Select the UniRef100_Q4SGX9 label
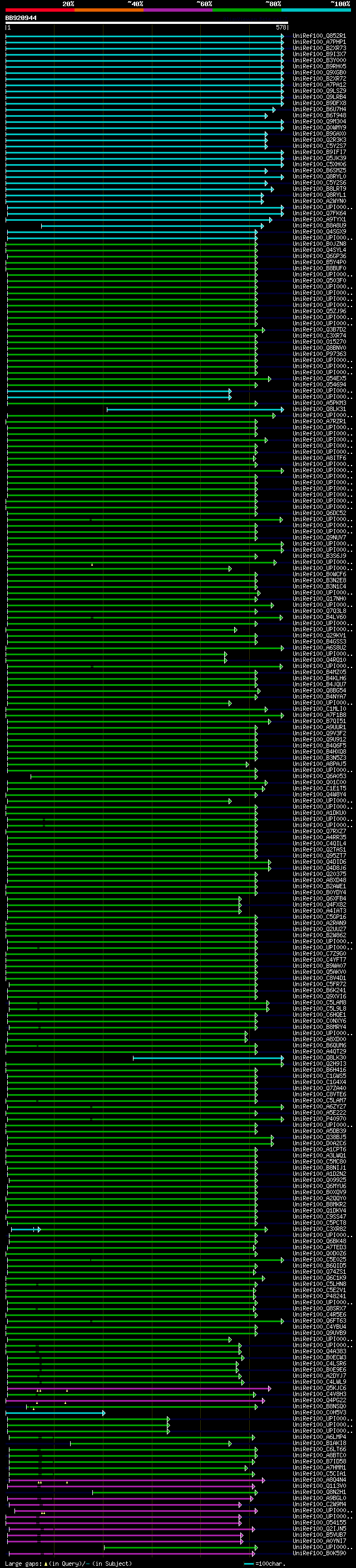This screenshot has height=1568, width=356. (319, 231)
